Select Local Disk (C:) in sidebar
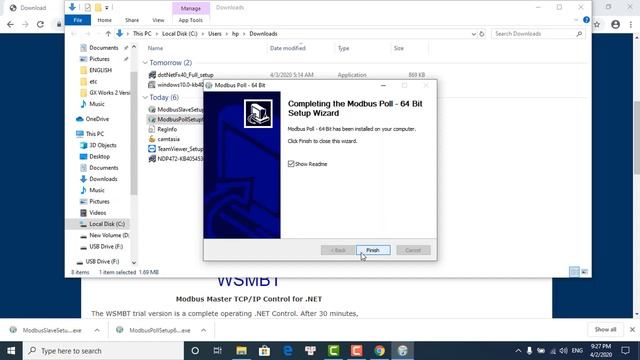Viewport: 640px width, 360px height. pyautogui.click(x=107, y=224)
